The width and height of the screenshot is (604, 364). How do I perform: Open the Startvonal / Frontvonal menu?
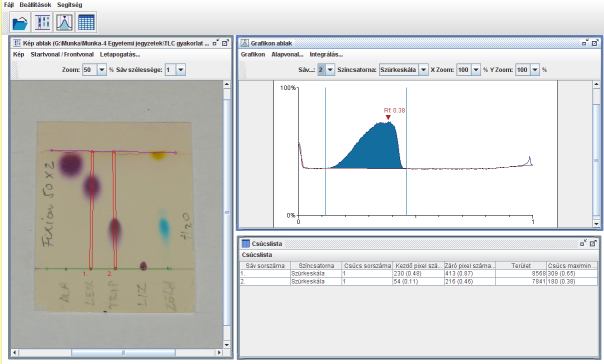pyautogui.click(x=62, y=54)
